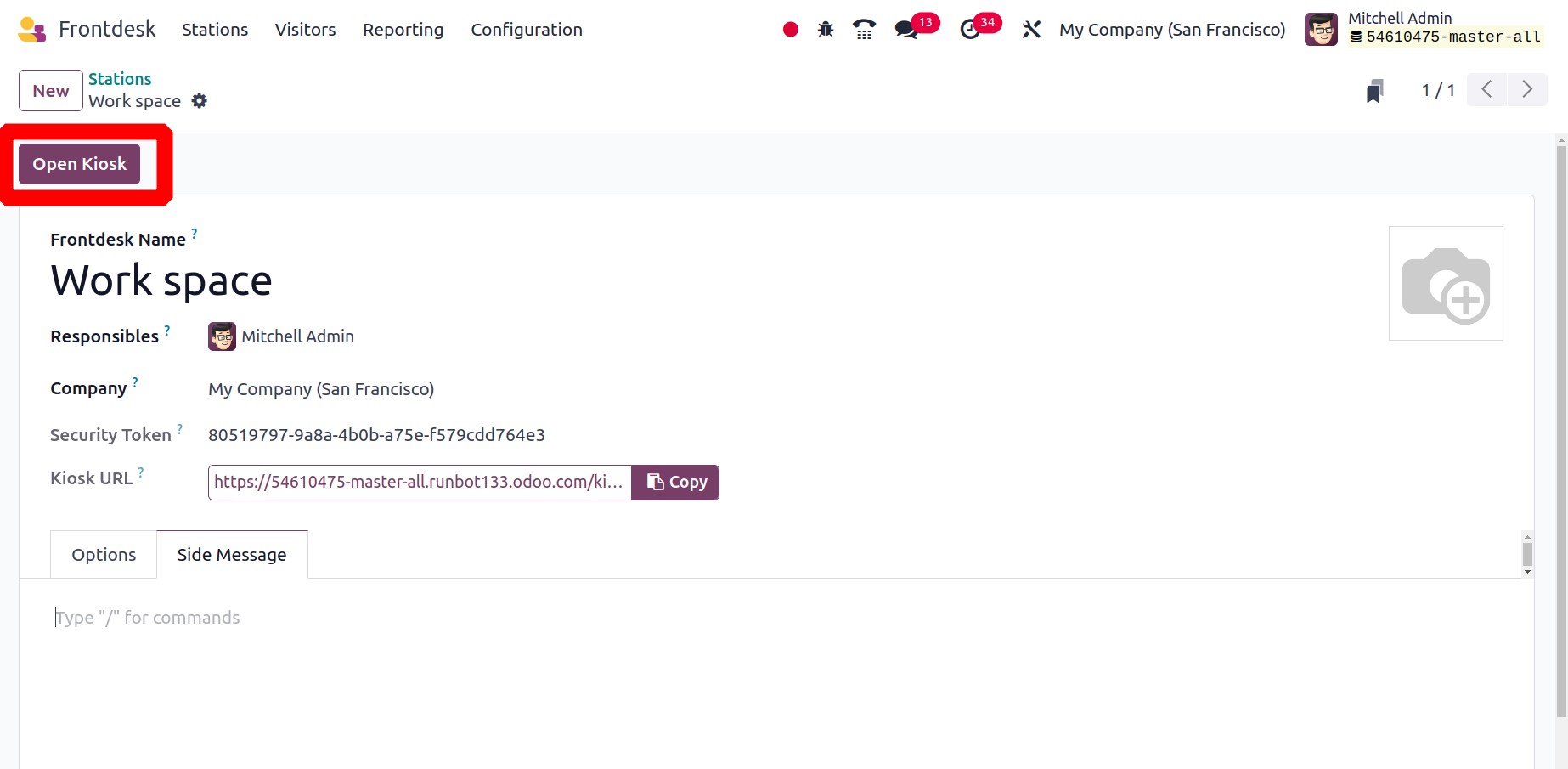Click into the Side Message editor

point(776,618)
